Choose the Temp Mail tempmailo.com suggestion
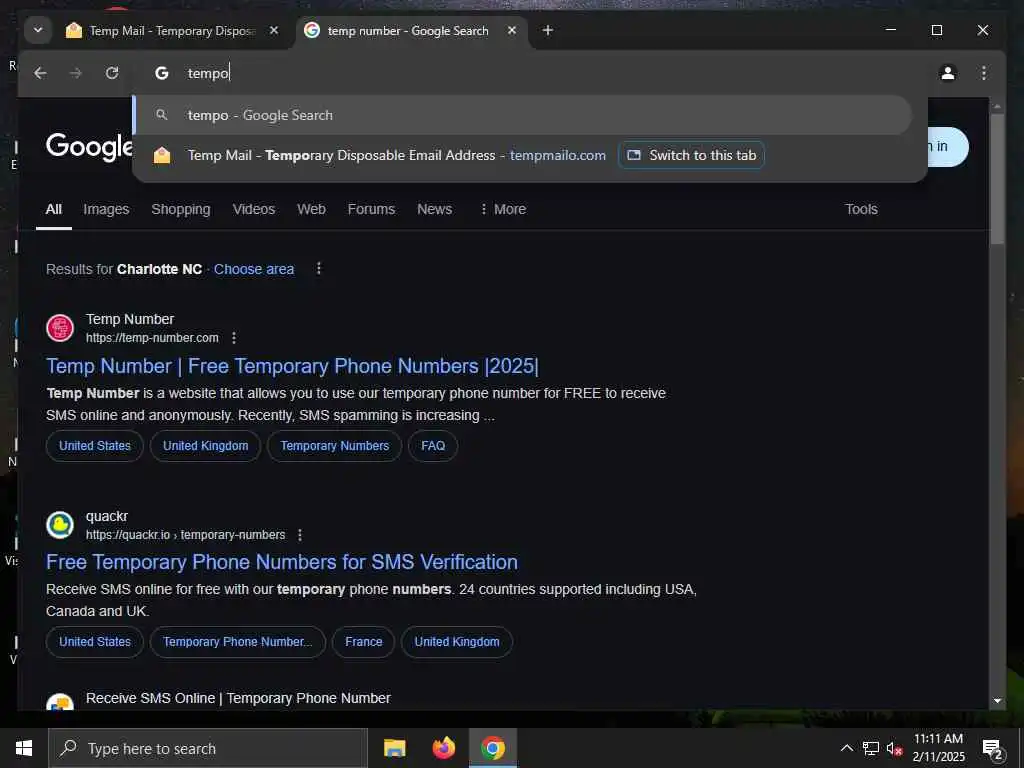Image resolution: width=1024 pixels, height=768 pixels. coord(396,155)
